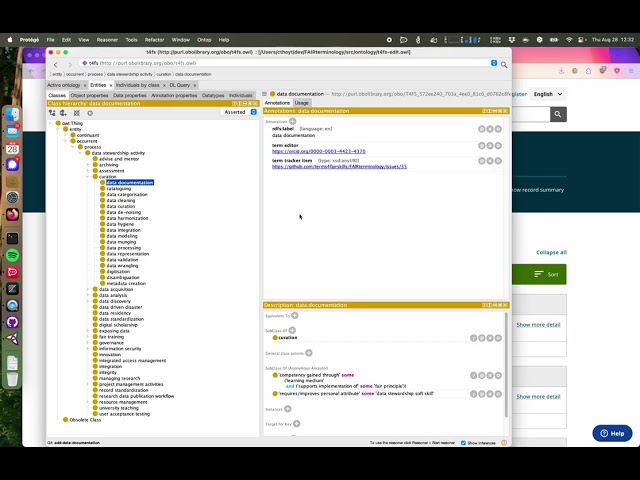Click the Description panel vertical scrollbar

coord(505,350)
